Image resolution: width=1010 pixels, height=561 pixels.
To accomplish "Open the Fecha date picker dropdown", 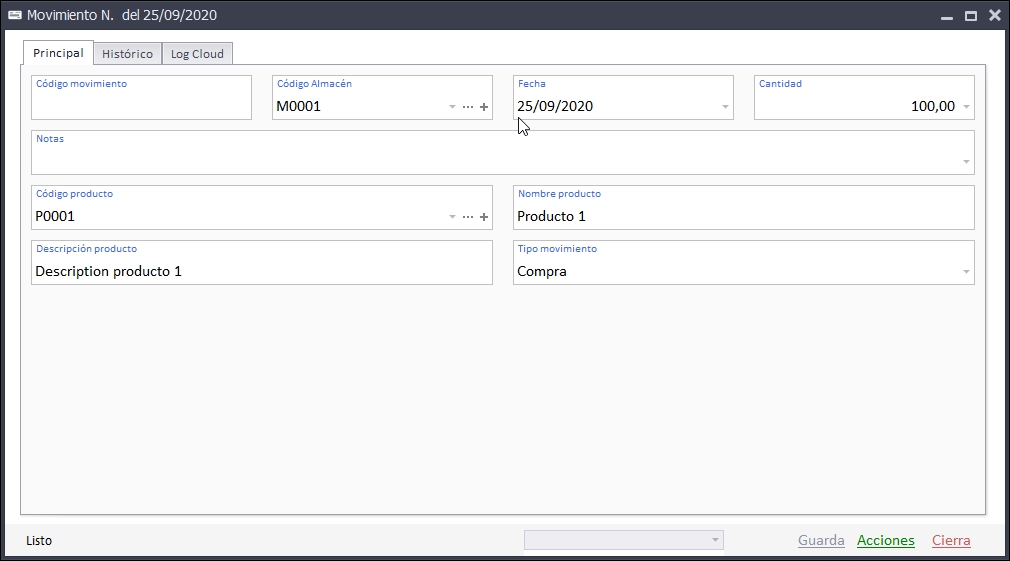I will tap(725, 107).
